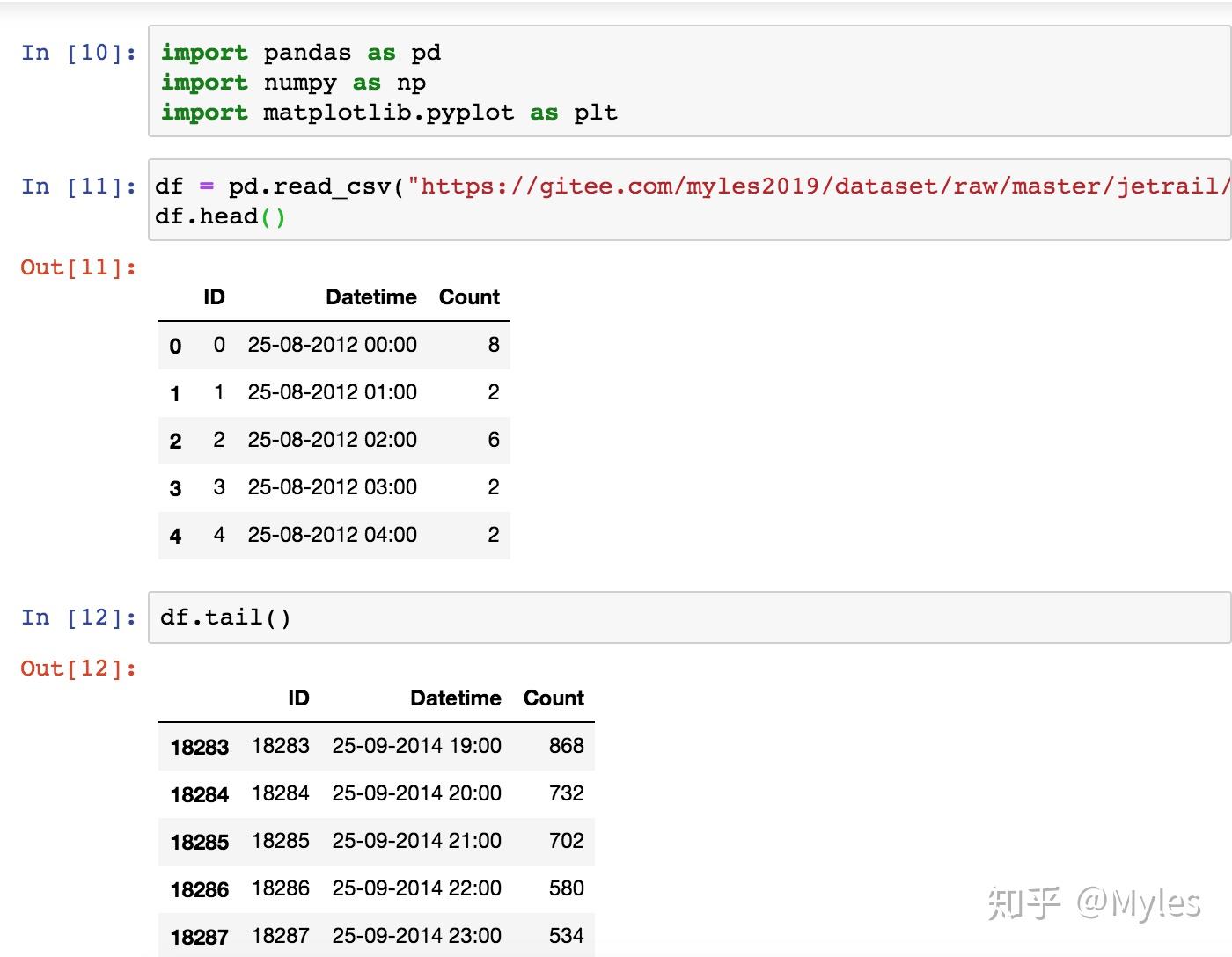Click the df.head() function call

pos(218,216)
